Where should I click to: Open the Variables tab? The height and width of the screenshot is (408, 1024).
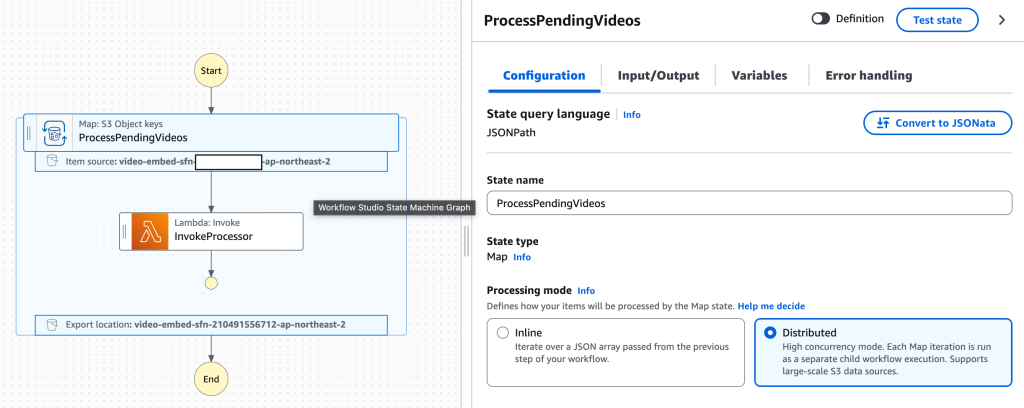tap(759, 75)
